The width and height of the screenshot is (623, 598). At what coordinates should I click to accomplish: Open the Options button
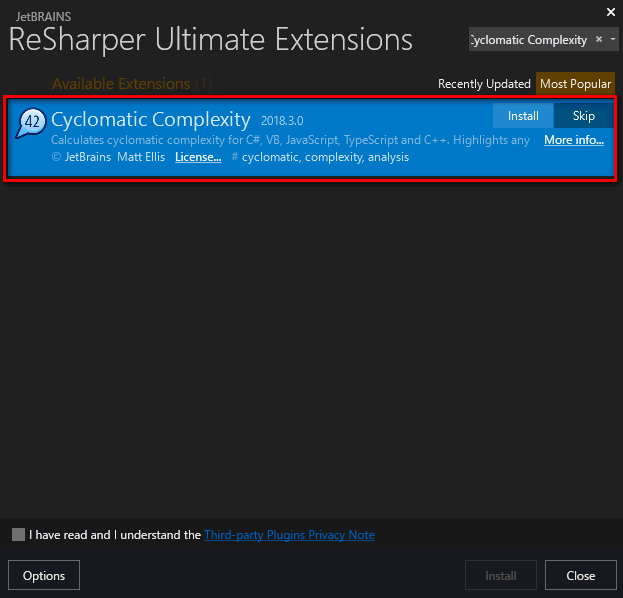tap(44, 575)
